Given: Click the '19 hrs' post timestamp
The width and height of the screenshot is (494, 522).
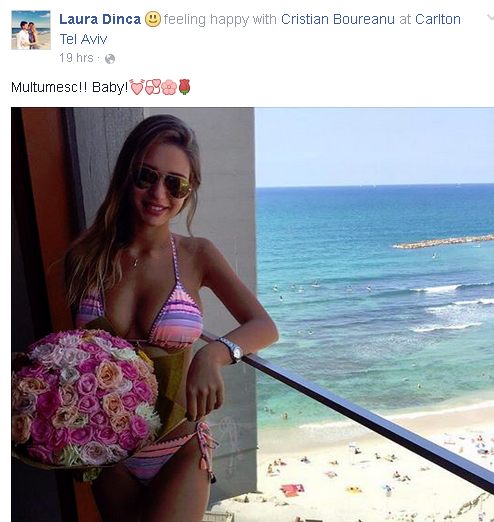Looking at the screenshot, I should pyautogui.click(x=76, y=58).
